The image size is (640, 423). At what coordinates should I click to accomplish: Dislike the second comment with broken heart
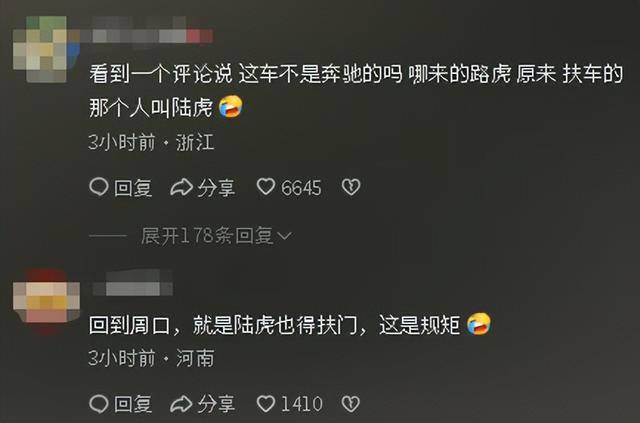[x=351, y=404]
